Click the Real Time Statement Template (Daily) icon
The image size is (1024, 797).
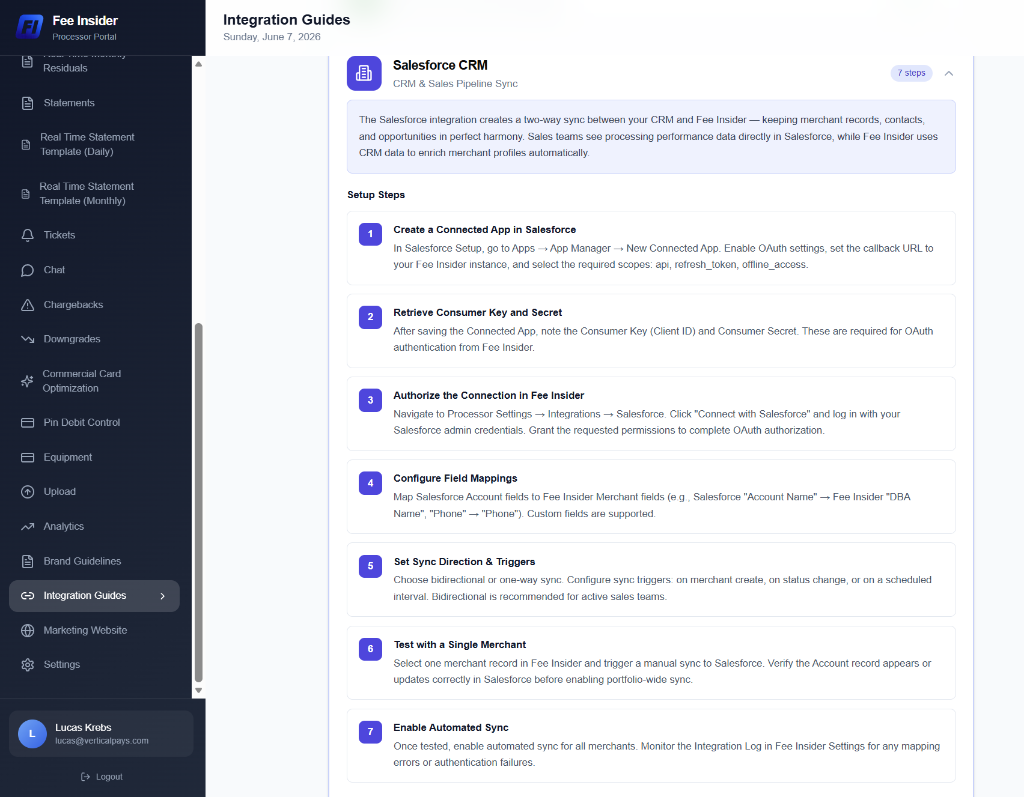(x=26, y=144)
